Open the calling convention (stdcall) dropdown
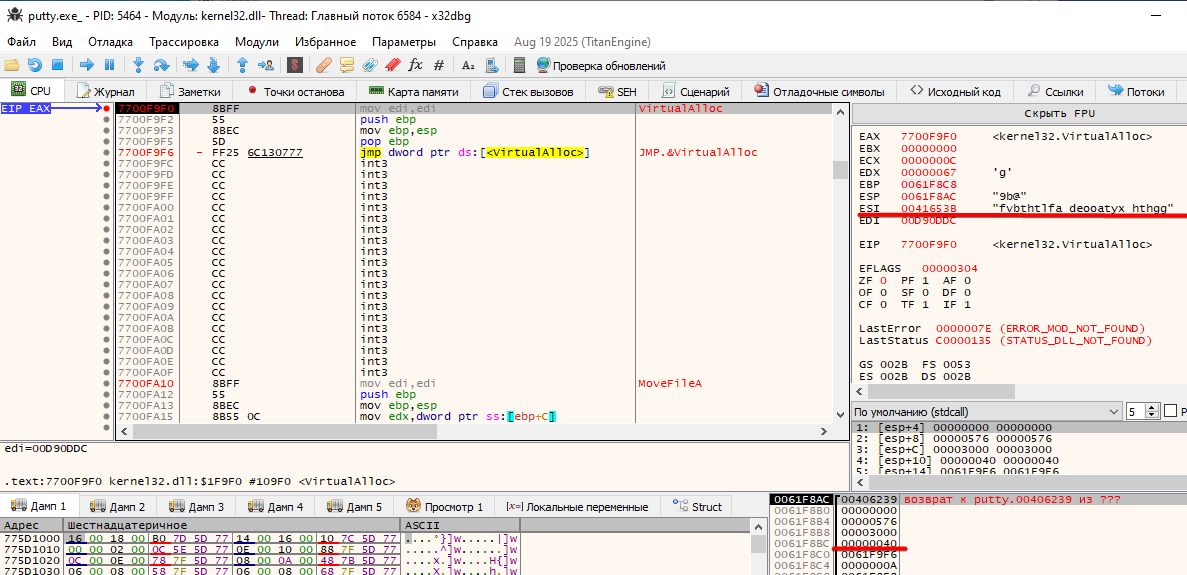Screen dimensions: 1187x575 (x=987, y=411)
